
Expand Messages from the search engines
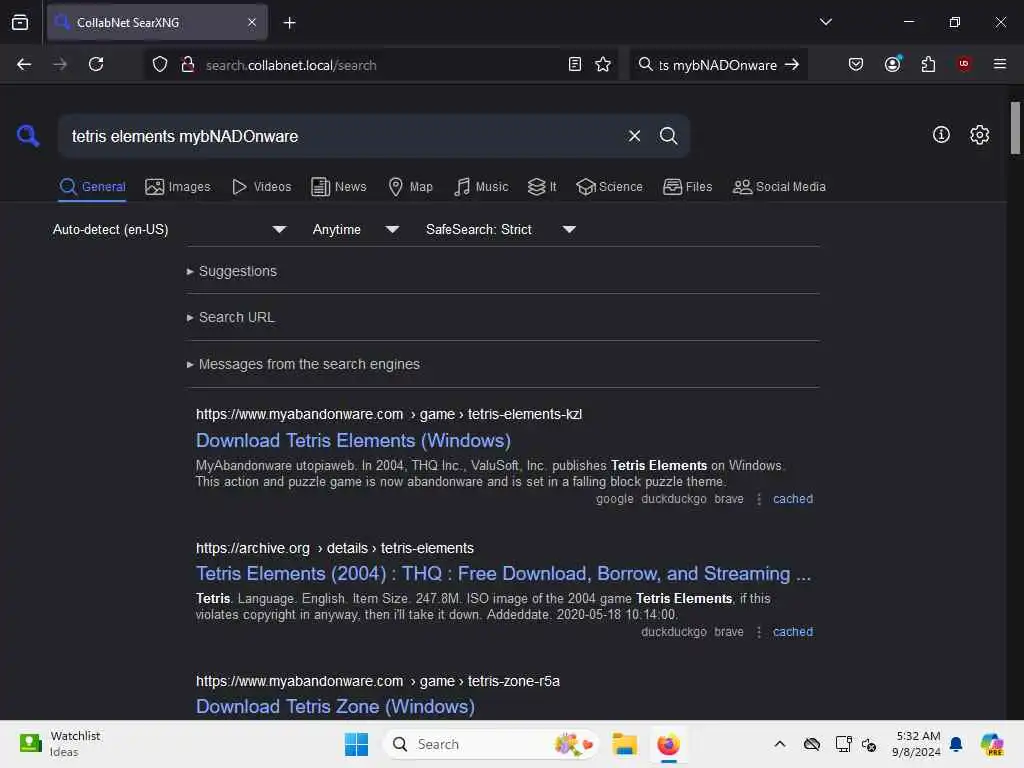point(303,364)
